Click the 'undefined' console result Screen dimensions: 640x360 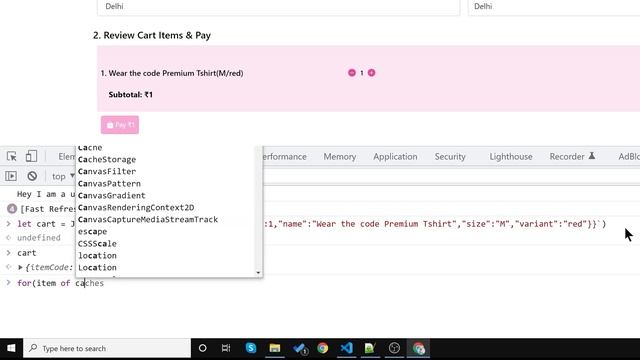coord(39,238)
